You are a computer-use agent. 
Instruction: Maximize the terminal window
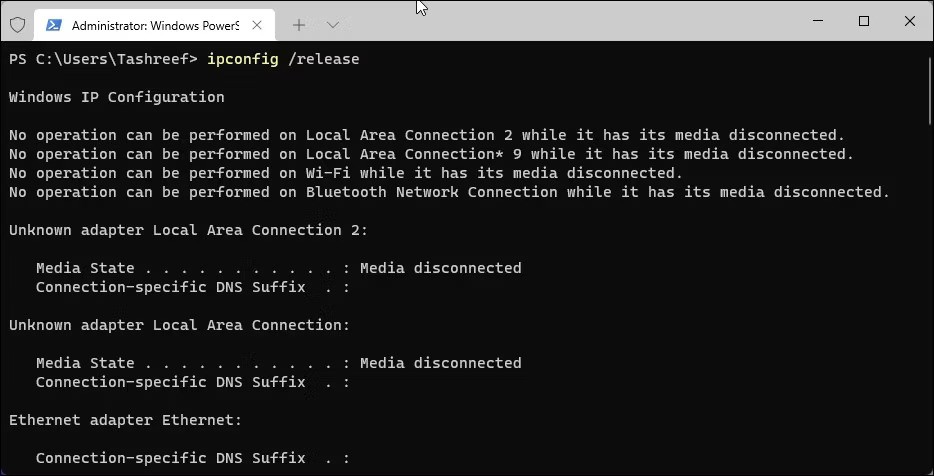(x=864, y=21)
